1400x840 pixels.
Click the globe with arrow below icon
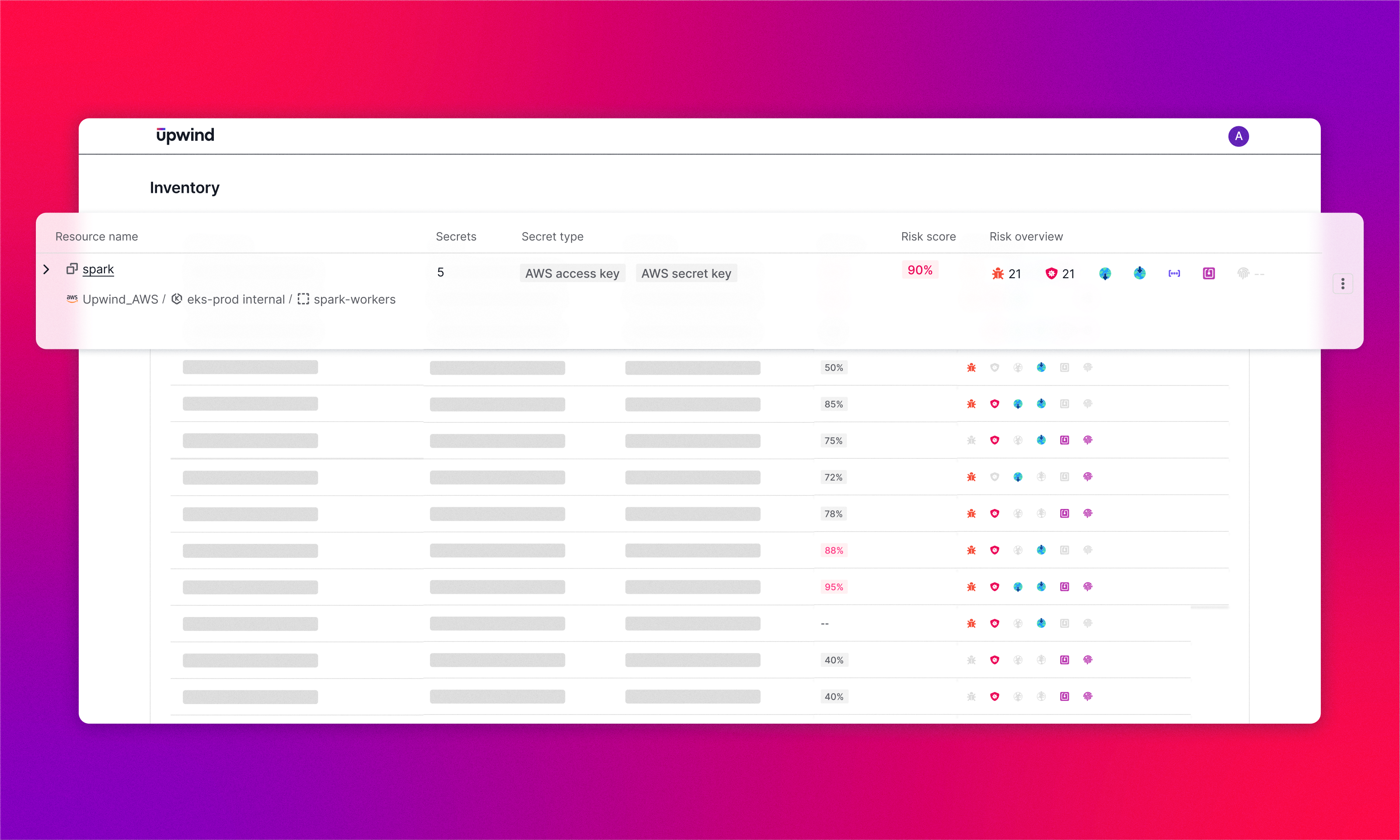1104,274
